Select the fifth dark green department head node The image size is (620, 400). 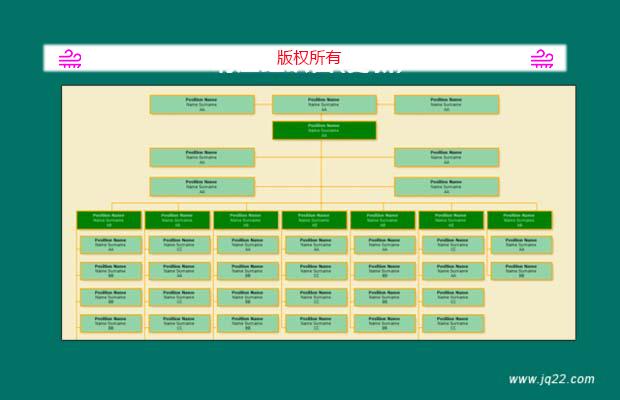click(382, 219)
